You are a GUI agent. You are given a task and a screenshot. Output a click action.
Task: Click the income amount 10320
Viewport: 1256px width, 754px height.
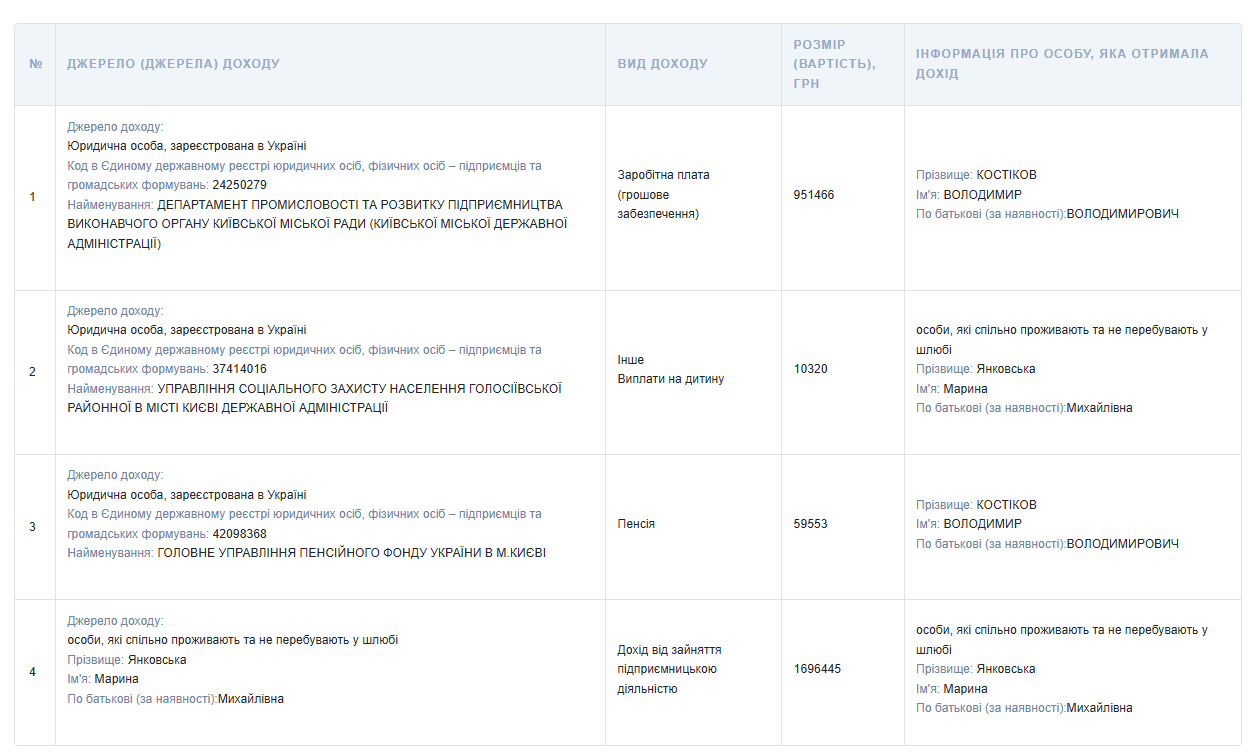pyautogui.click(x=810, y=369)
